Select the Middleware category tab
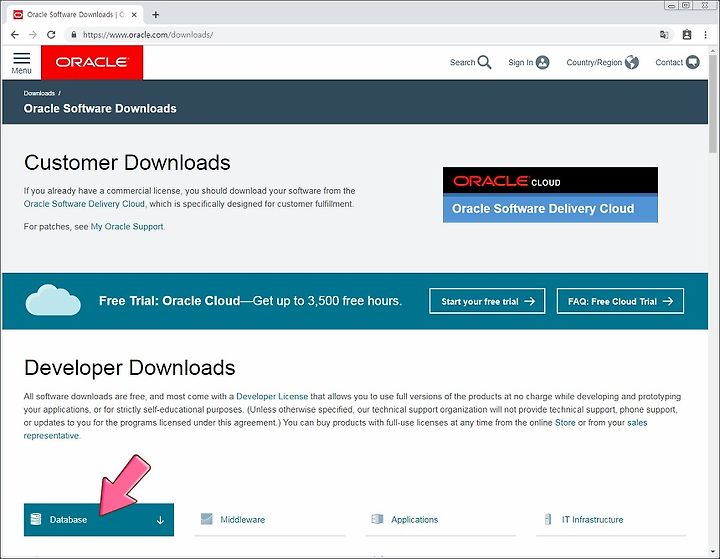This screenshot has height=559, width=720. coord(270,519)
